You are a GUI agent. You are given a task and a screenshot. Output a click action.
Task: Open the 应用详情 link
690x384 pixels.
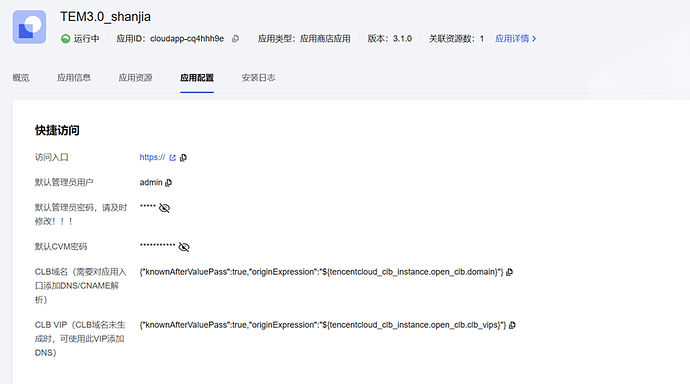coord(512,39)
